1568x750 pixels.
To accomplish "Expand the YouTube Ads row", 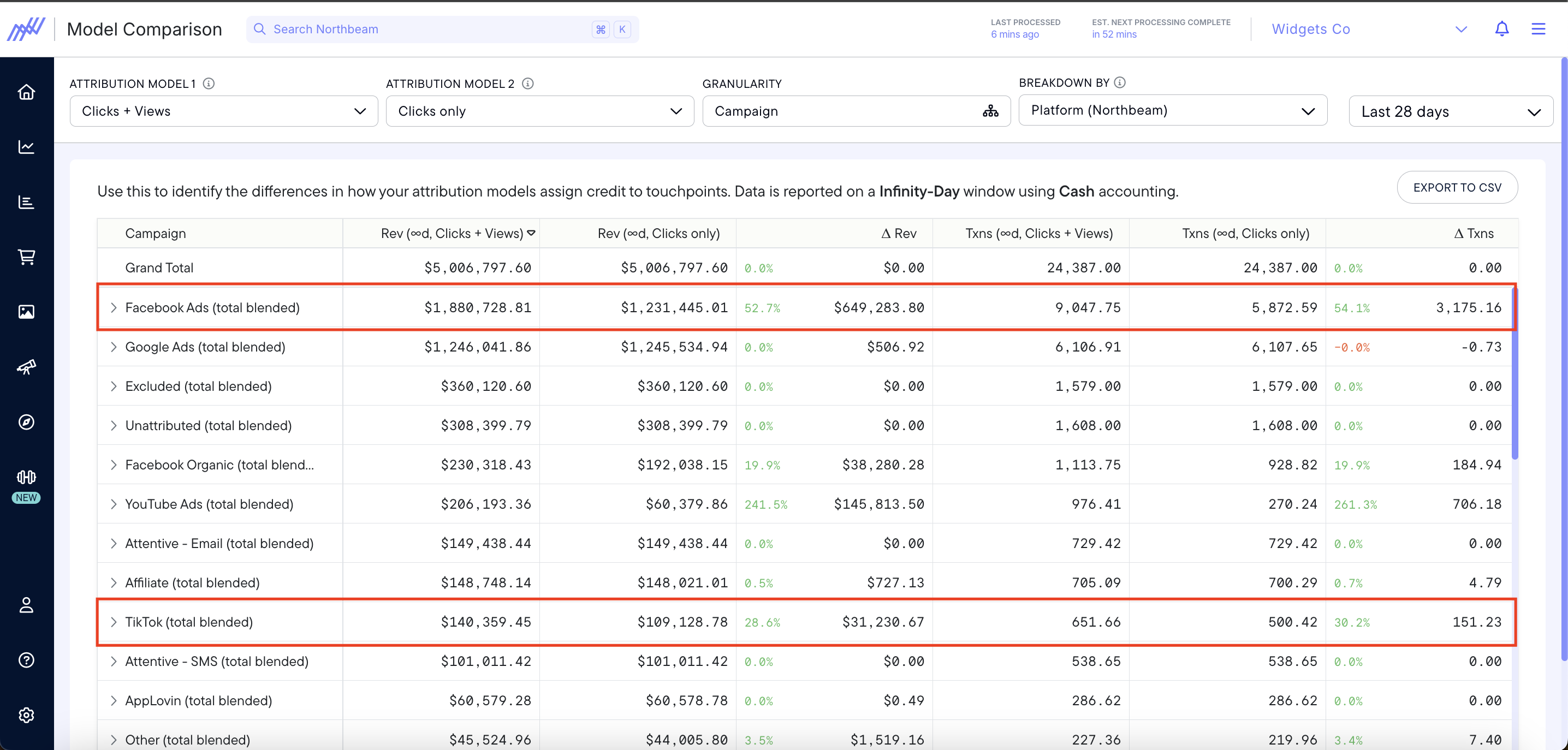I will (x=114, y=504).
